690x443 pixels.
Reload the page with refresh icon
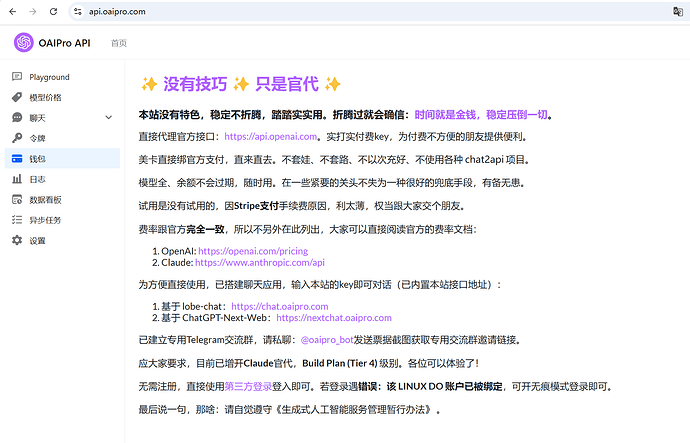tap(53, 12)
